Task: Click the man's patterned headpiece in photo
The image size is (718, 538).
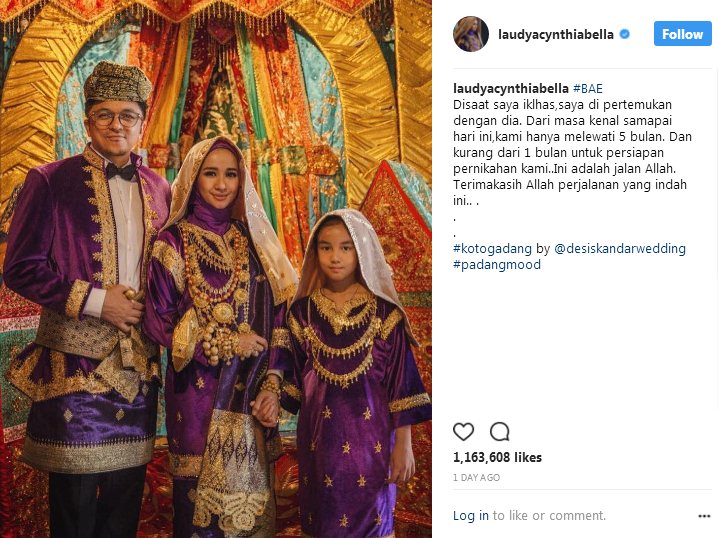Action: coord(118,82)
